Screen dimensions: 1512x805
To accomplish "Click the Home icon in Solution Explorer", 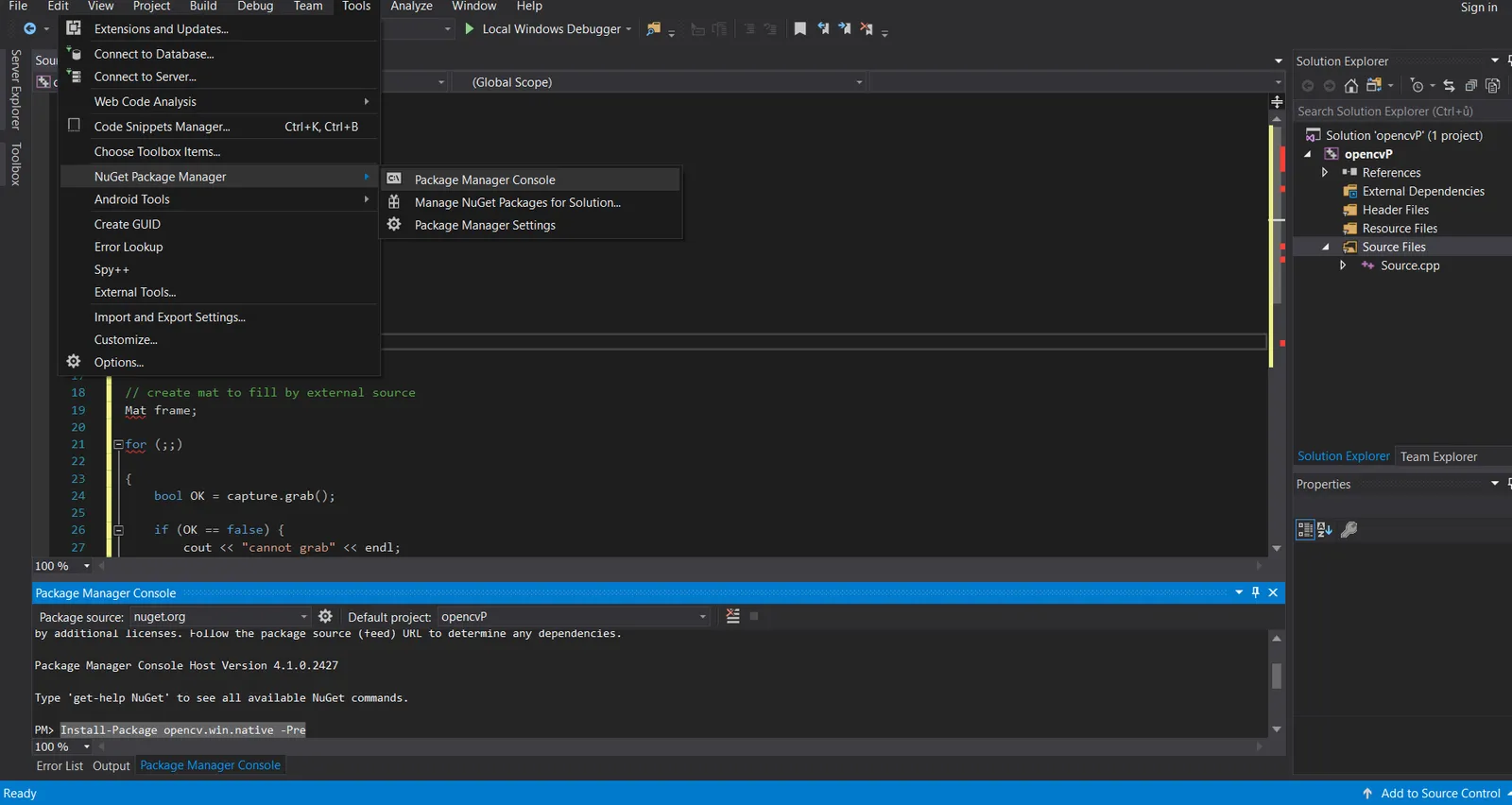I will coord(1351,86).
